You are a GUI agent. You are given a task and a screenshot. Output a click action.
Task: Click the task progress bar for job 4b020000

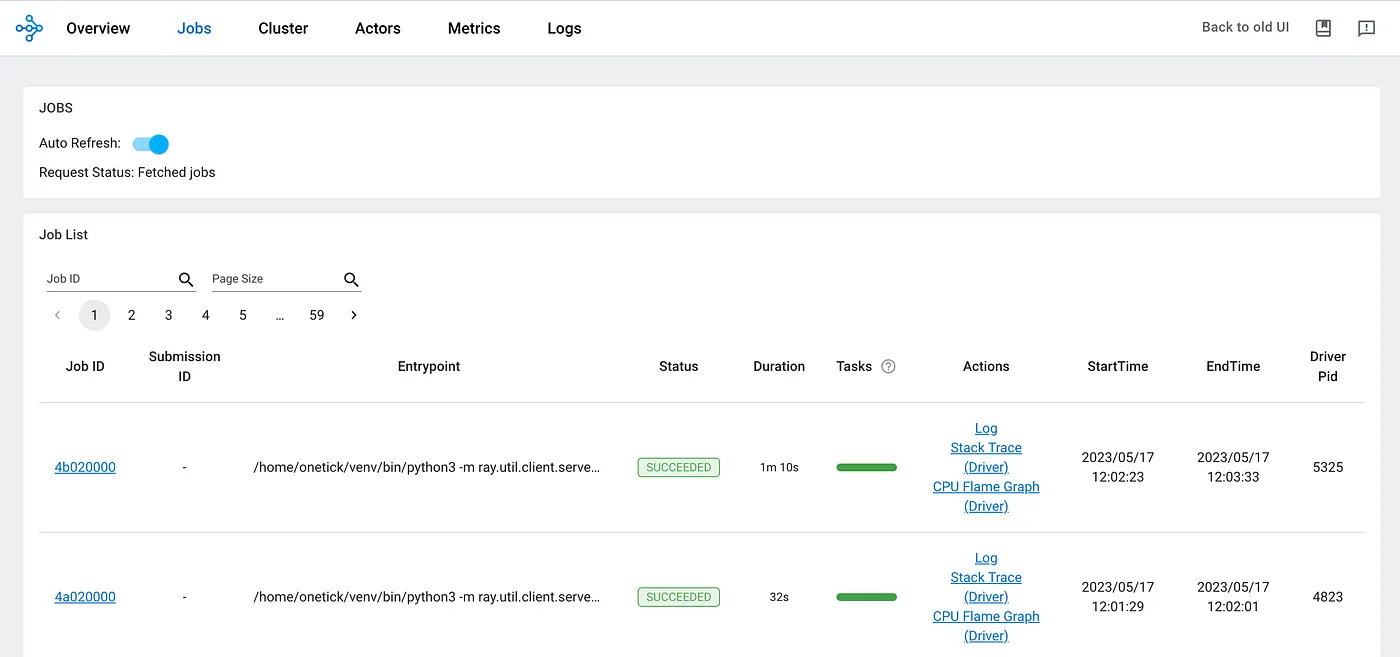click(x=866, y=467)
